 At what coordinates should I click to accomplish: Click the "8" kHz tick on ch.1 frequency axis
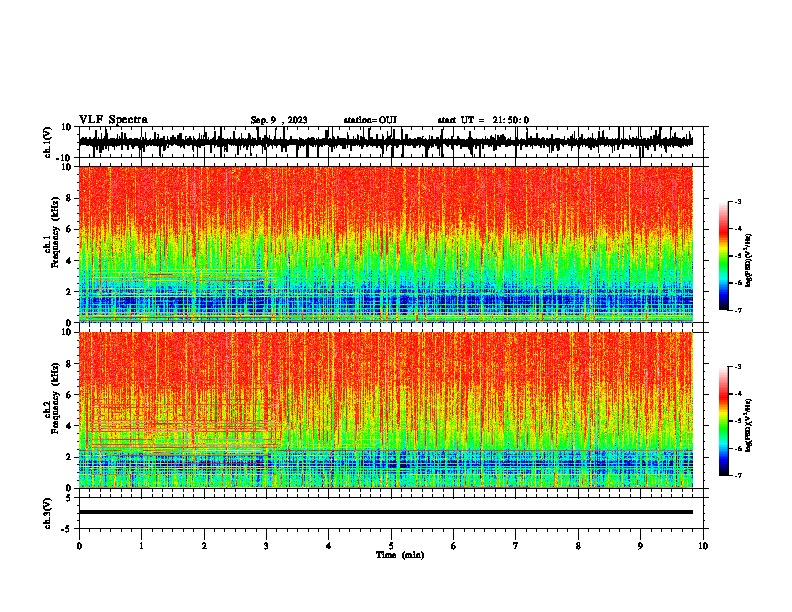click(x=69, y=198)
